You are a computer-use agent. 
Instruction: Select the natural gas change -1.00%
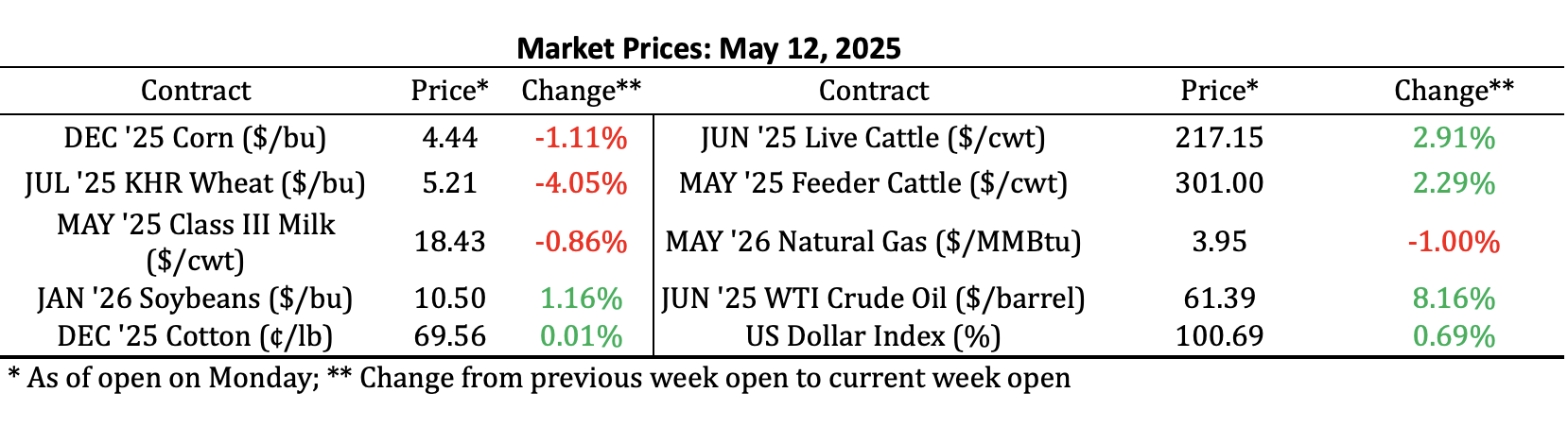1454,242
